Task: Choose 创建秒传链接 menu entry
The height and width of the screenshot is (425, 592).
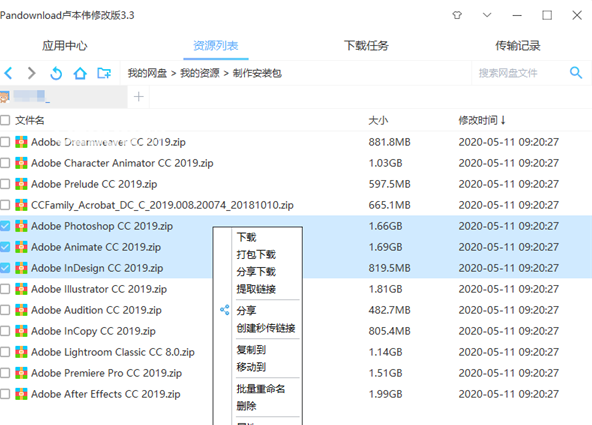Action: point(267,328)
